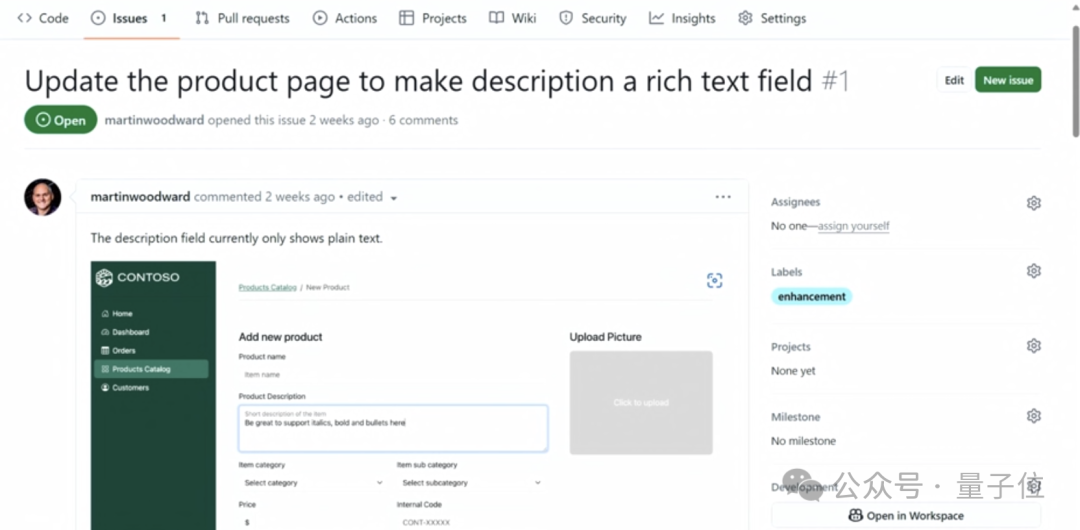Click the assign yourself link
This screenshot has width=1080, height=530.
[853, 226]
